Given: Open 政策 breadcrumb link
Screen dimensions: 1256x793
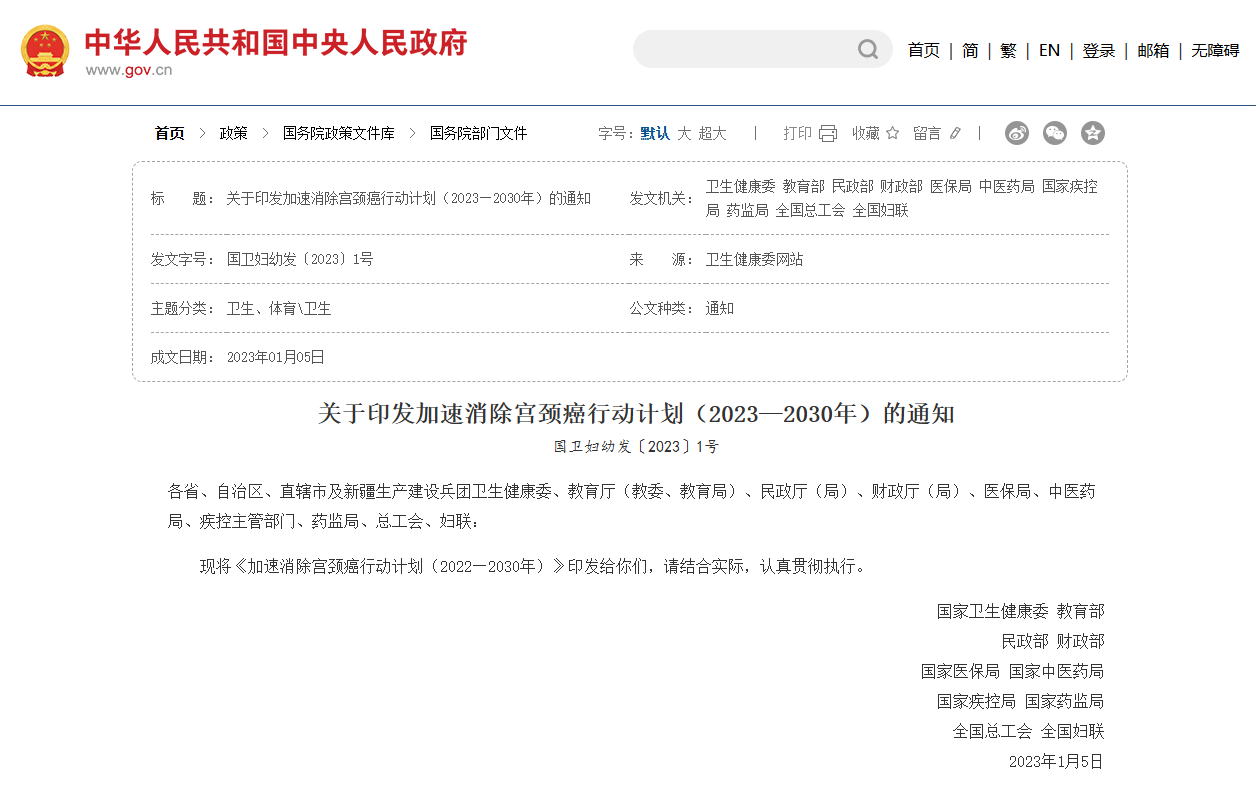Looking at the screenshot, I should [233, 133].
